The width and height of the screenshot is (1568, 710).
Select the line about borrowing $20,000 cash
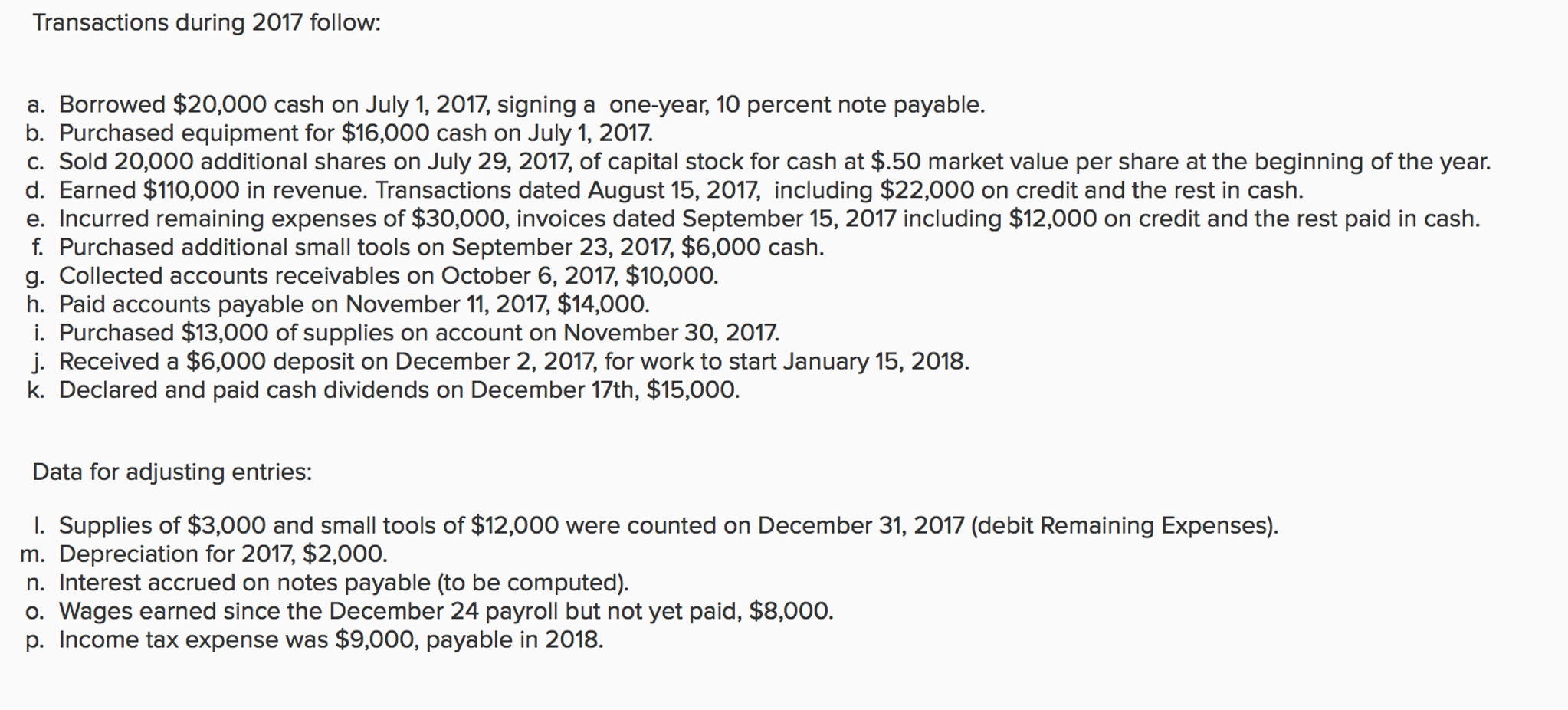point(505,104)
